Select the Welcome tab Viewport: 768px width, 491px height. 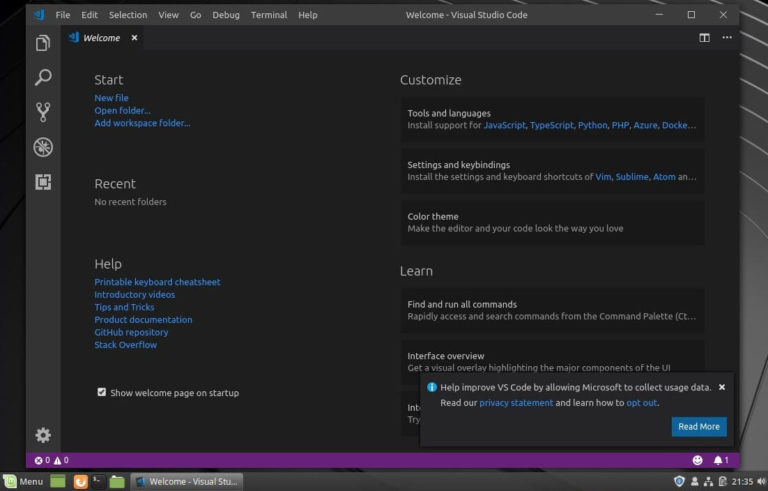101,38
